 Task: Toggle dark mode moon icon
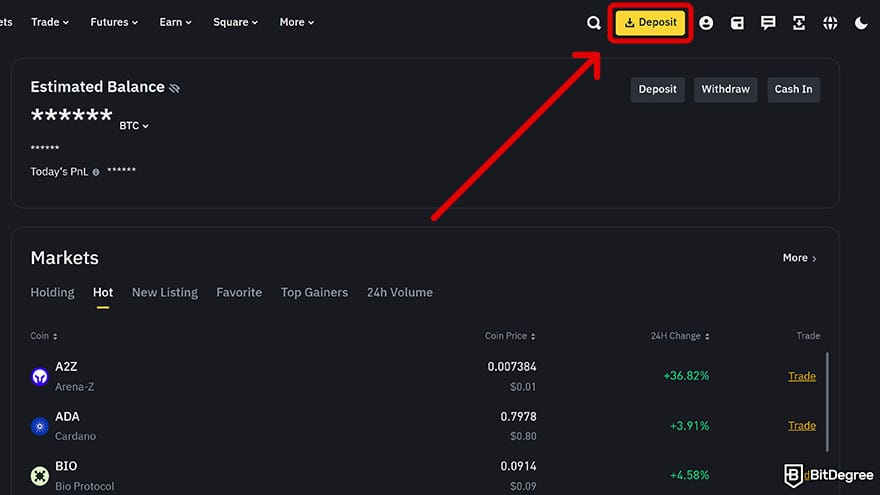click(861, 22)
